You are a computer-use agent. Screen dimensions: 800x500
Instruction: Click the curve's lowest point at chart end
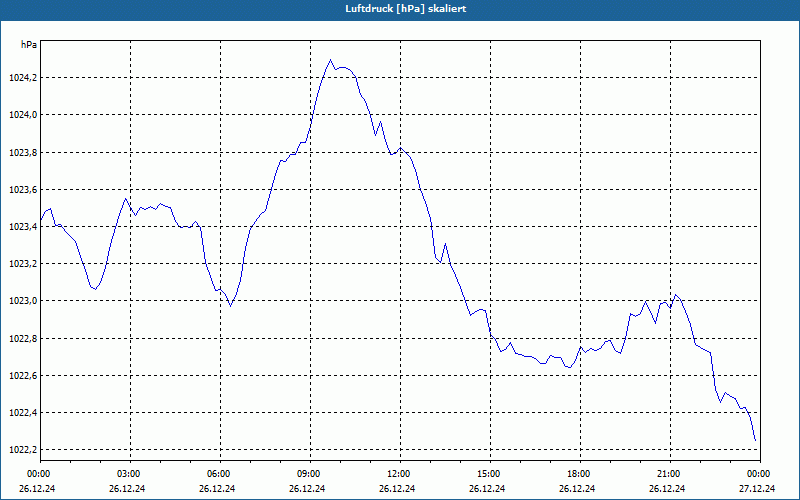[x=755, y=440]
